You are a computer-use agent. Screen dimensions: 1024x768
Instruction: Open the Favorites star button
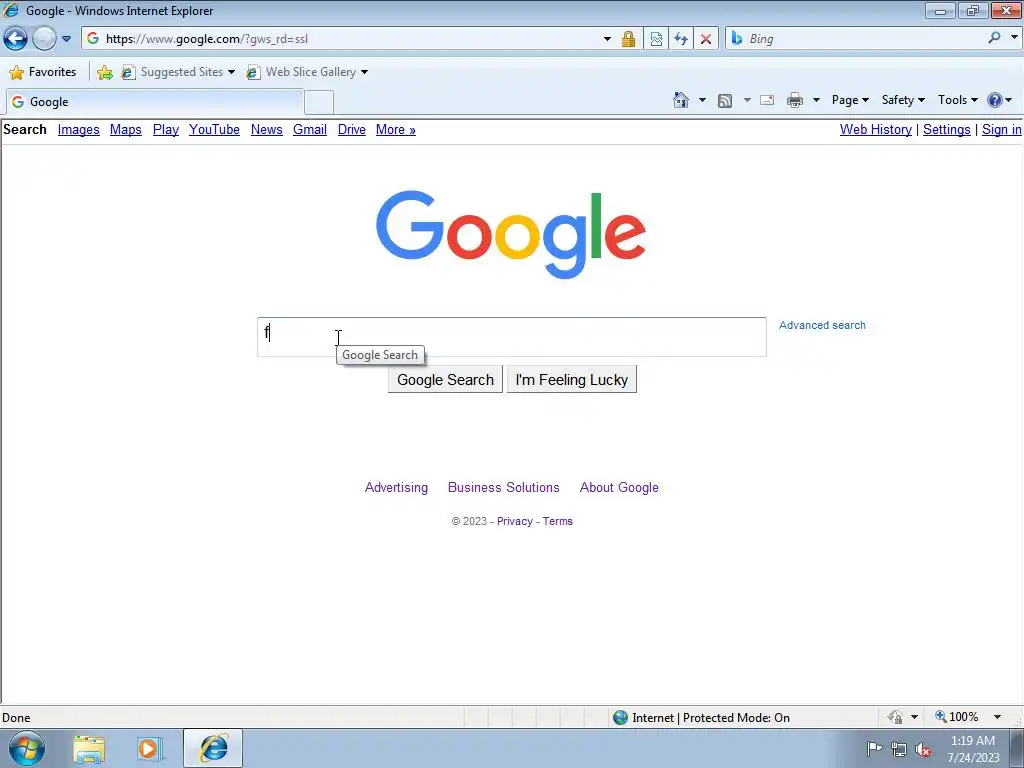click(42, 72)
